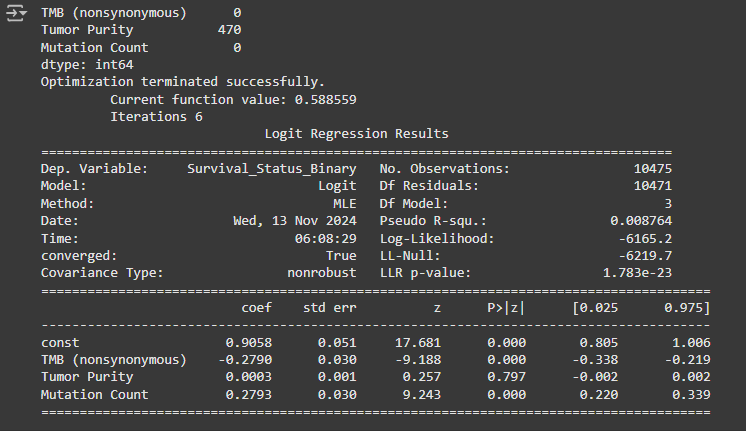Click the Tumor Purity missing count 470

[x=229, y=30]
